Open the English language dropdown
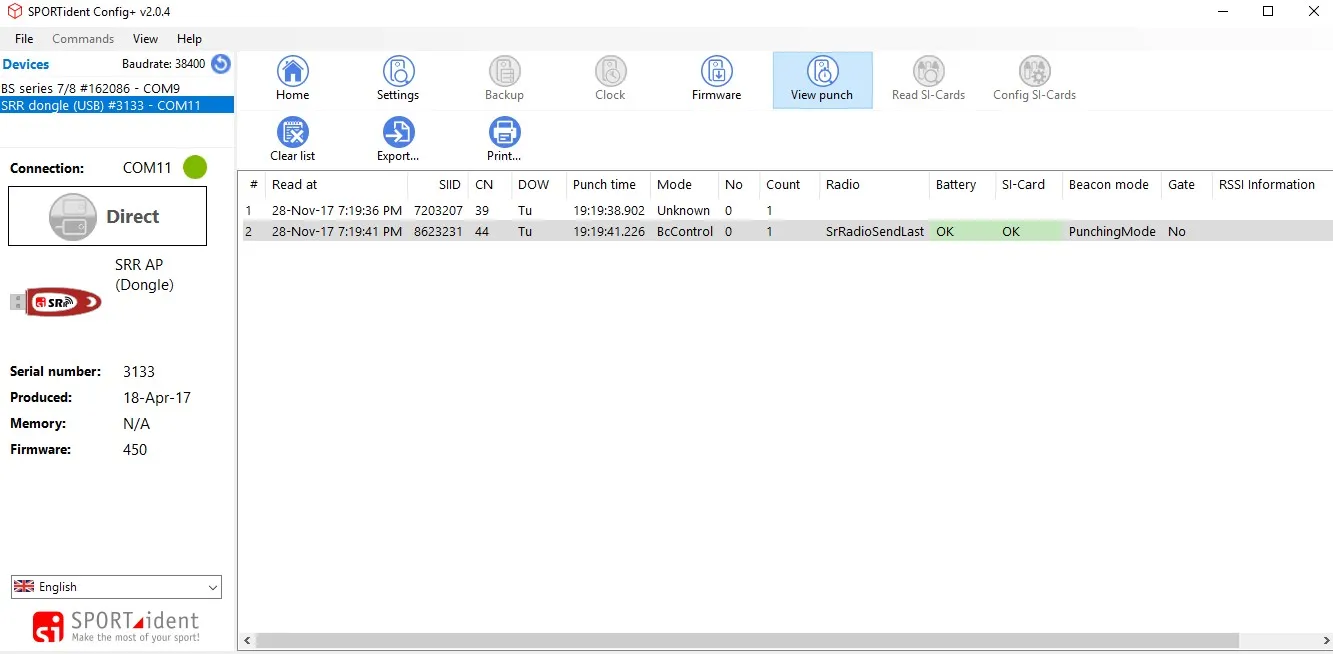 (116, 587)
